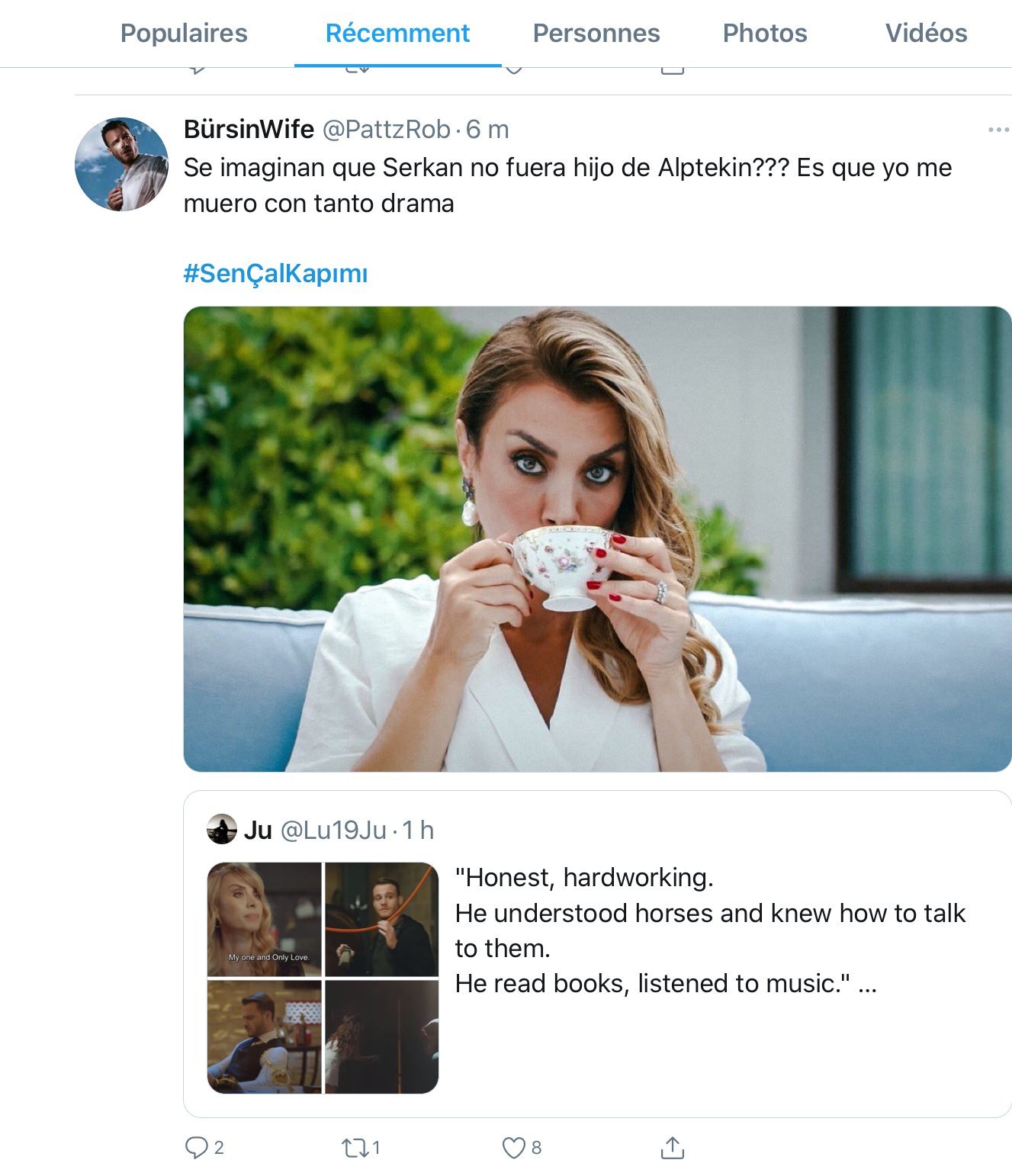
Task: Open the @PattzRob handle link
Action: (x=386, y=130)
